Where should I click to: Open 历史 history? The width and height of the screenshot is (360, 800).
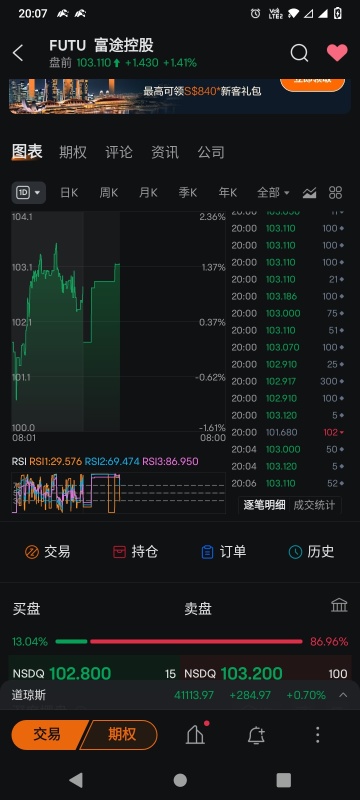point(311,552)
